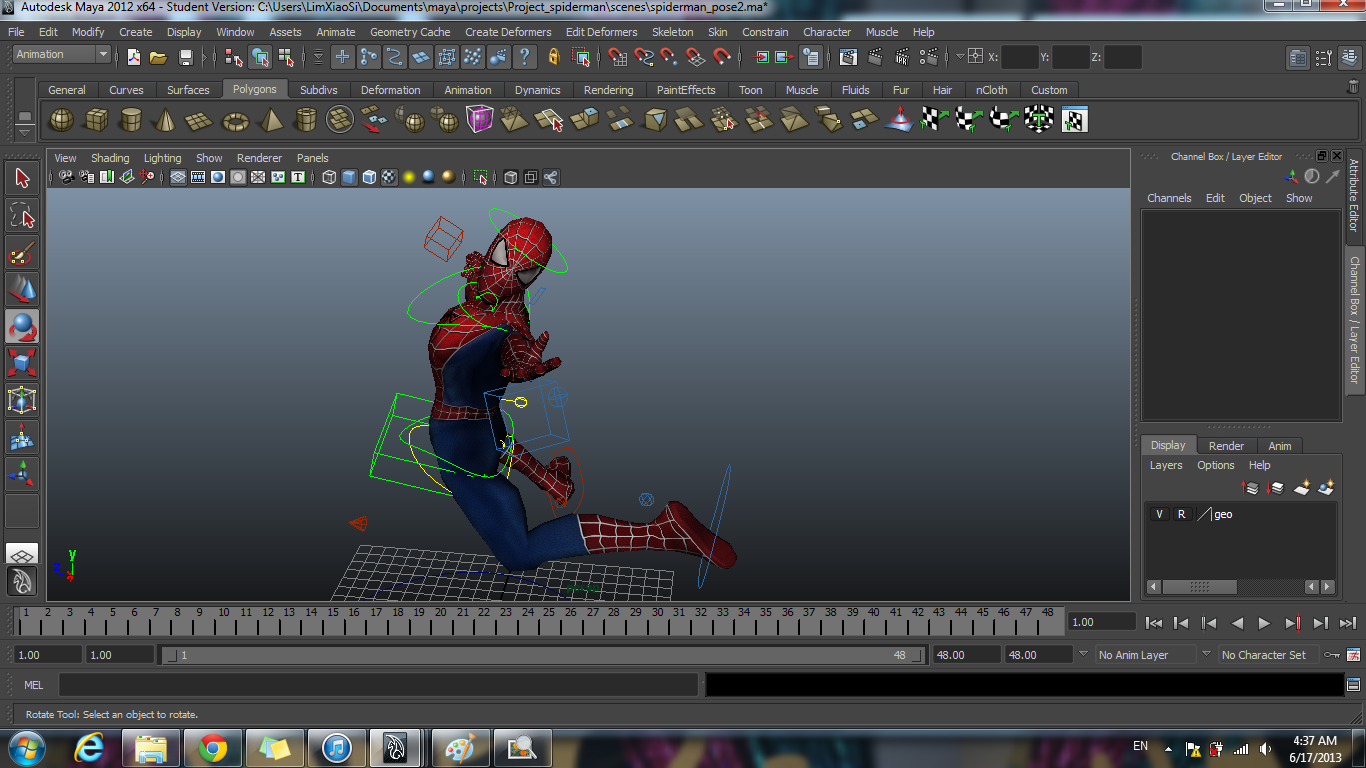This screenshot has width=1366, height=768.
Task: Click the Render tab in Layer Editor
Action: click(x=1226, y=446)
